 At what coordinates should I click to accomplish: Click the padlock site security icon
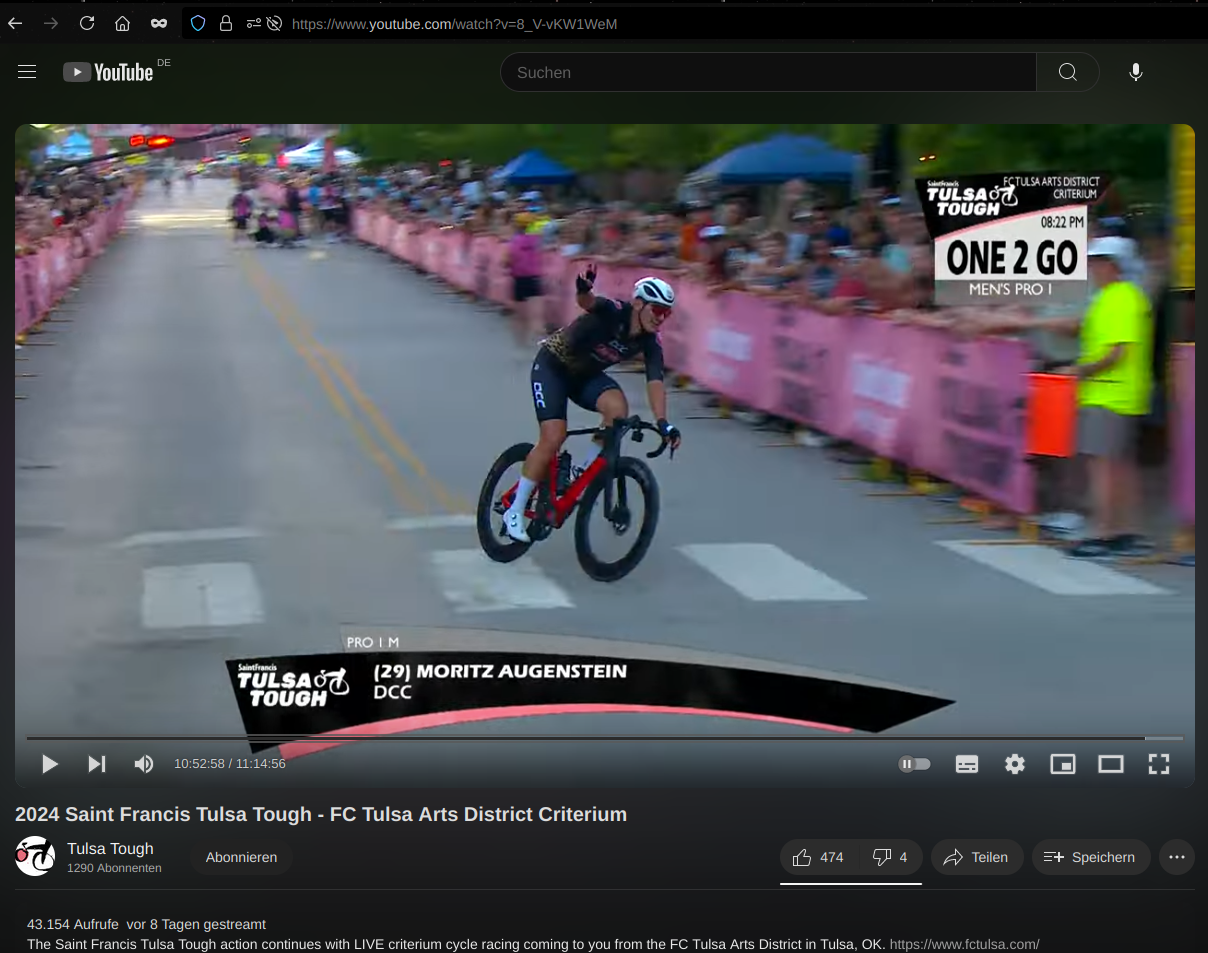(x=226, y=23)
